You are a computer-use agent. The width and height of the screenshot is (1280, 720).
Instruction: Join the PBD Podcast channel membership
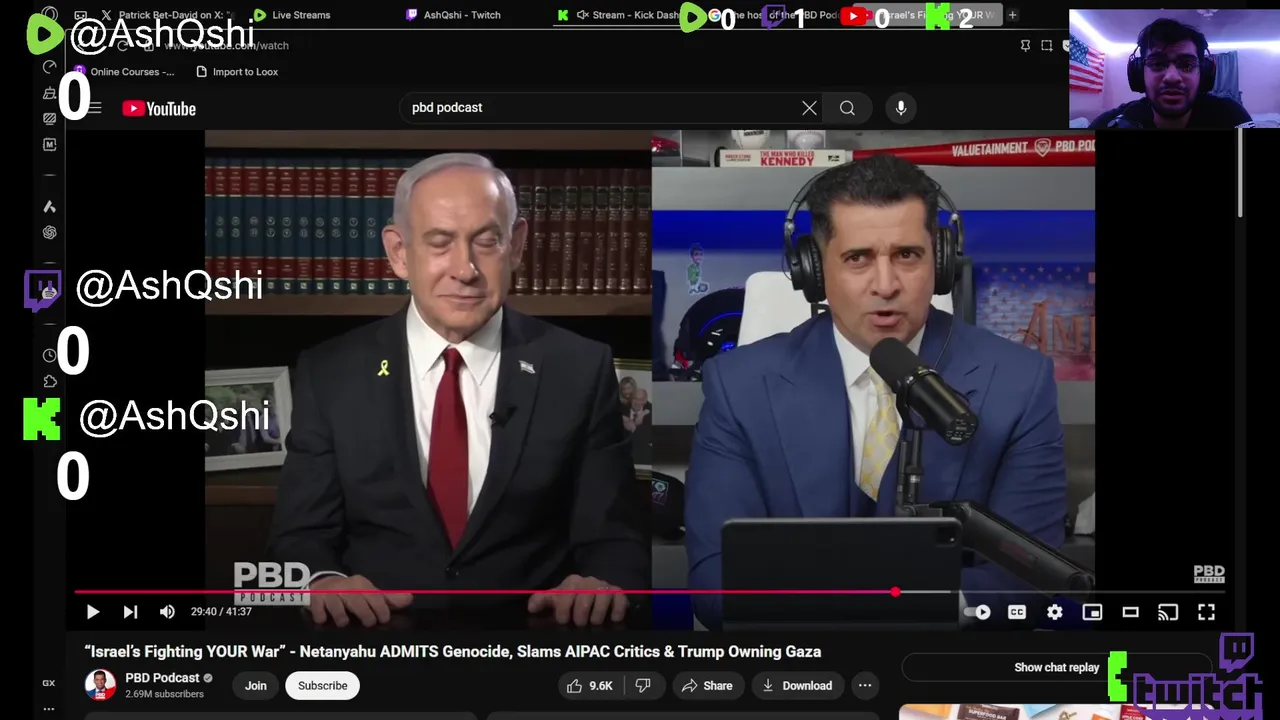255,686
